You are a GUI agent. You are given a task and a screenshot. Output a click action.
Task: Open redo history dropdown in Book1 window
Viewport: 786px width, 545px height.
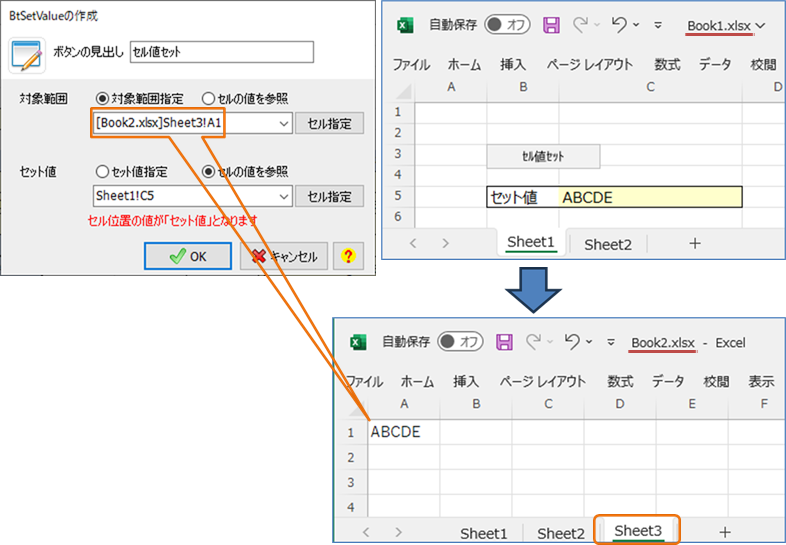[597, 25]
